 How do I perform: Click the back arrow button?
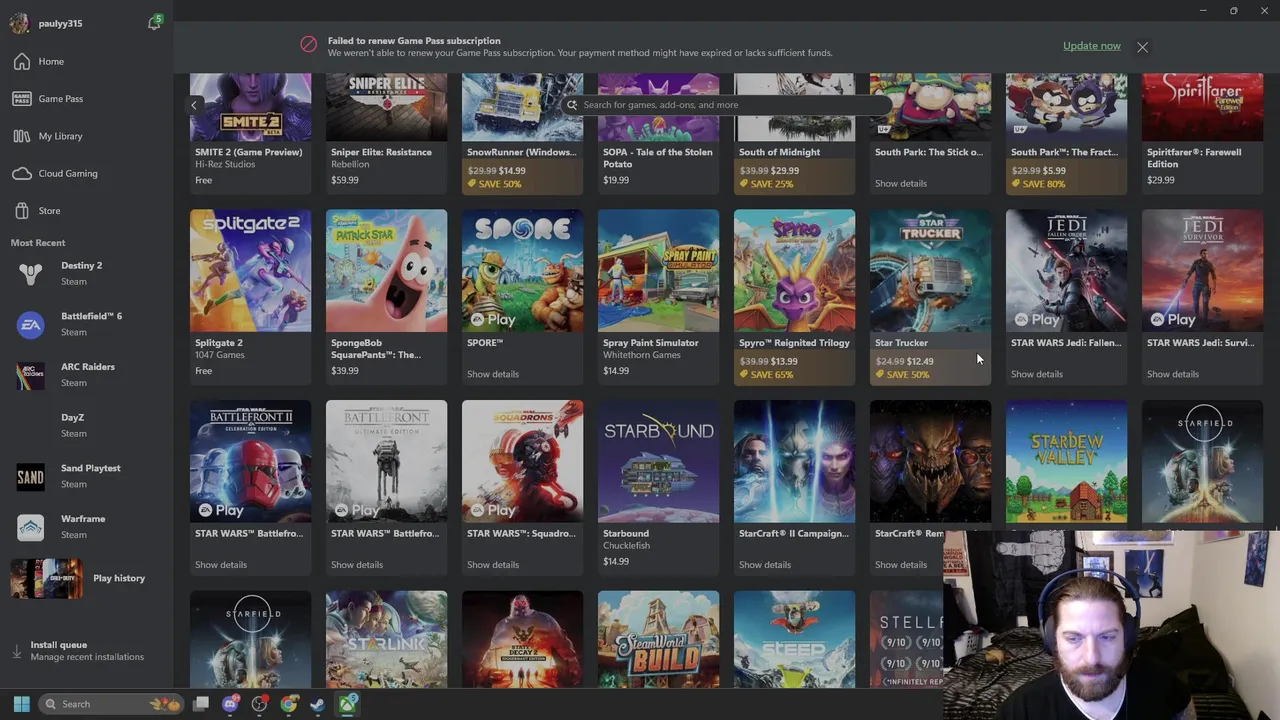coord(194,105)
